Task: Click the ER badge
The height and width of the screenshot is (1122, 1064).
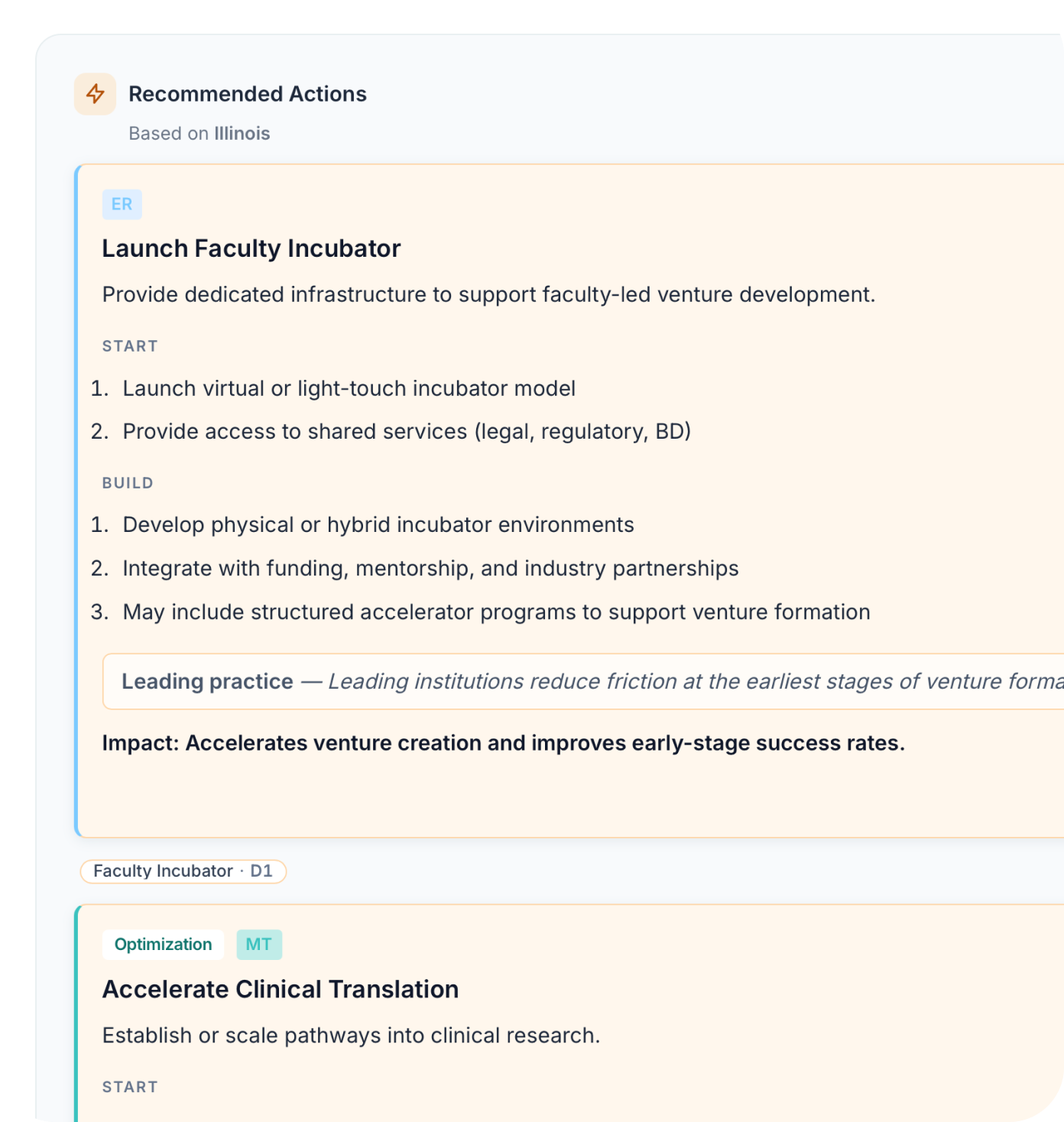Action: pos(122,204)
